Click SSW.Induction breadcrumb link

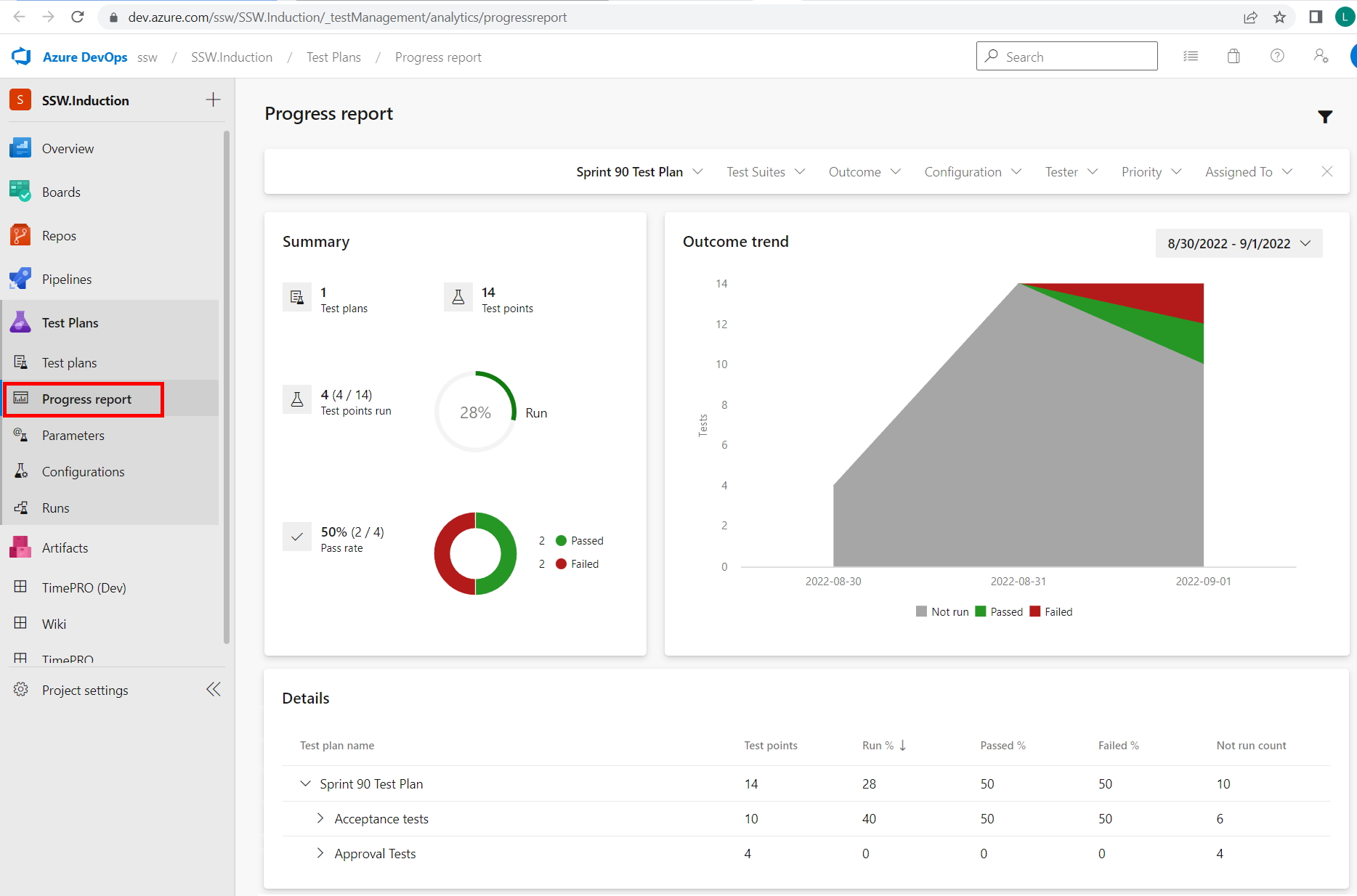coord(232,57)
